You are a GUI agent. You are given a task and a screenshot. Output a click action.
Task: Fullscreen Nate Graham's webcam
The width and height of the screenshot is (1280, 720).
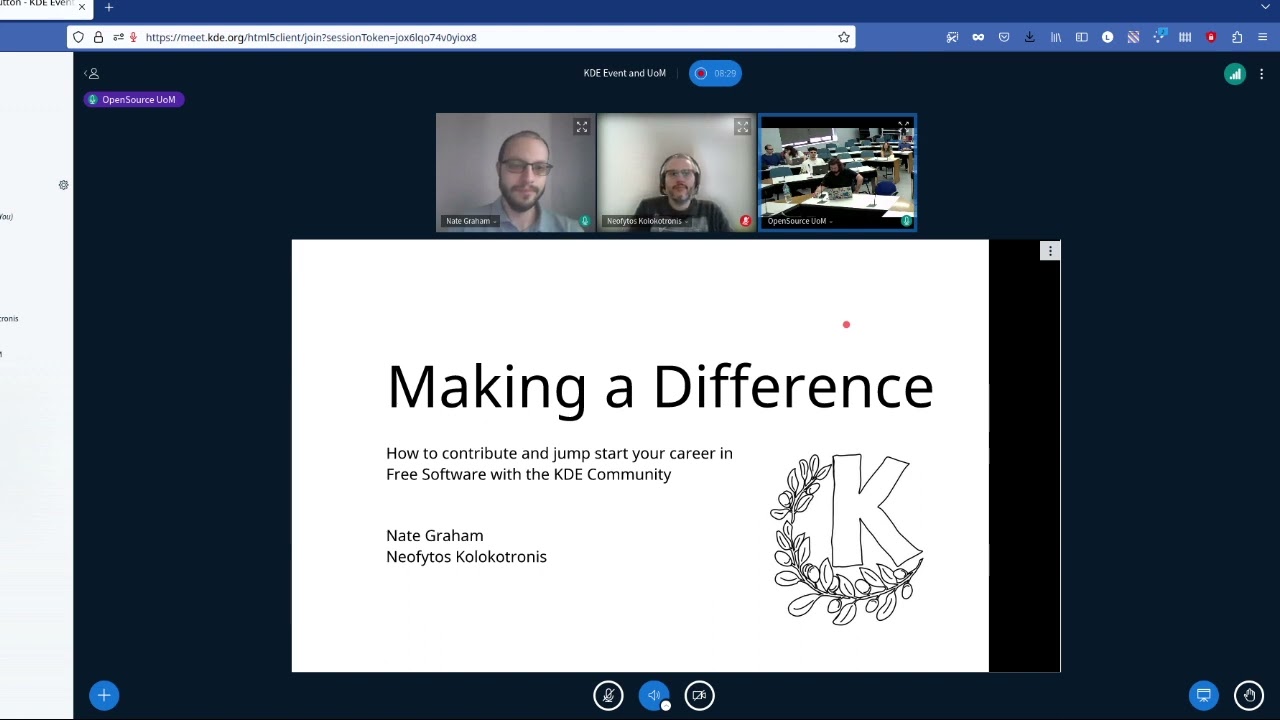tap(582, 127)
